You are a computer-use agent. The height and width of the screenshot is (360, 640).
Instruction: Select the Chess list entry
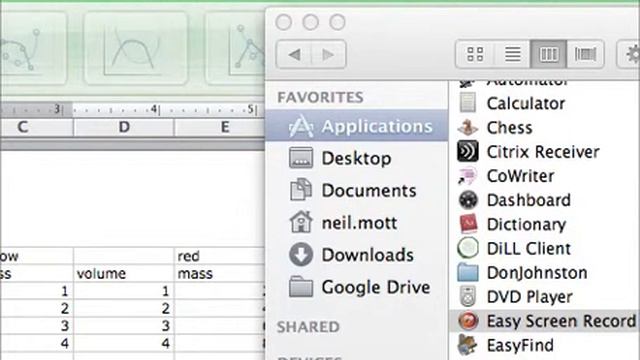coord(509,128)
